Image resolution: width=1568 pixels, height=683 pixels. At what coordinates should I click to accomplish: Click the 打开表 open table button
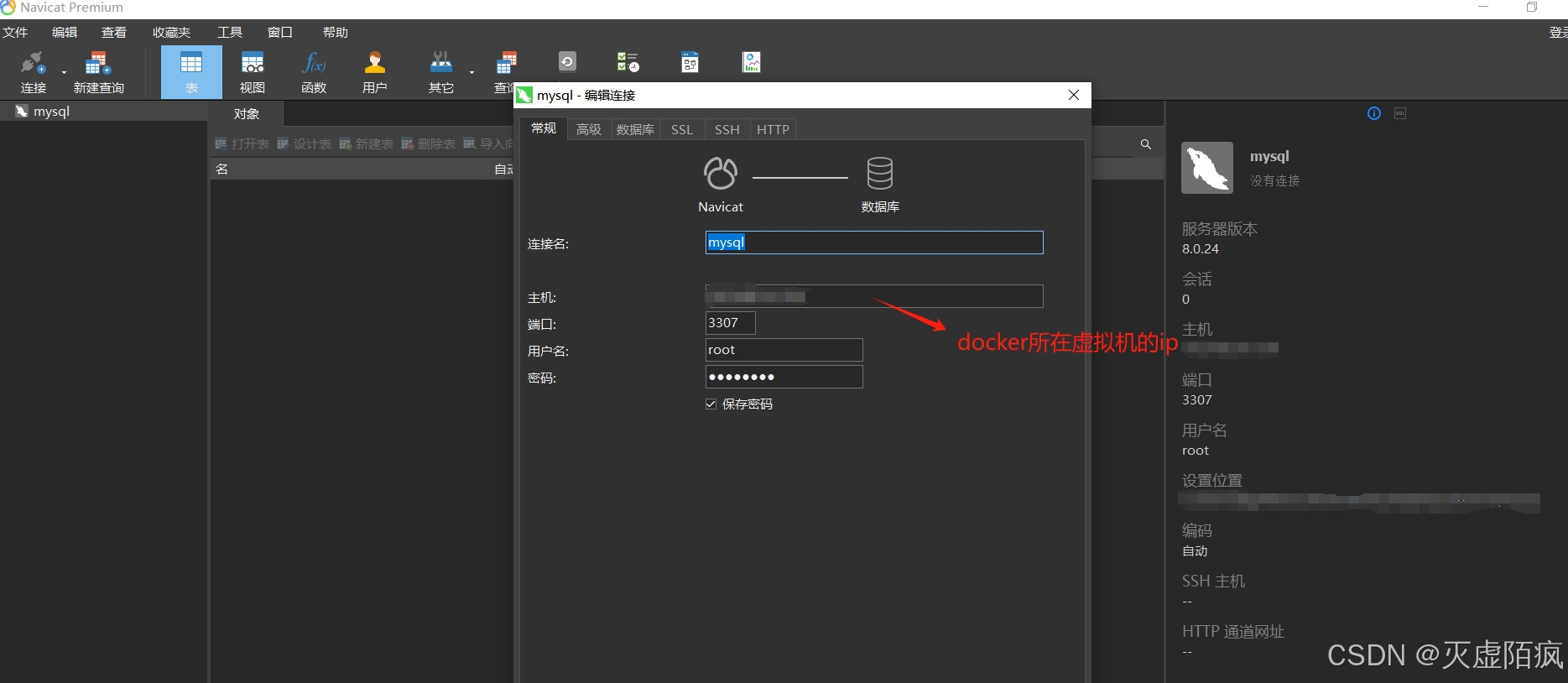click(242, 144)
